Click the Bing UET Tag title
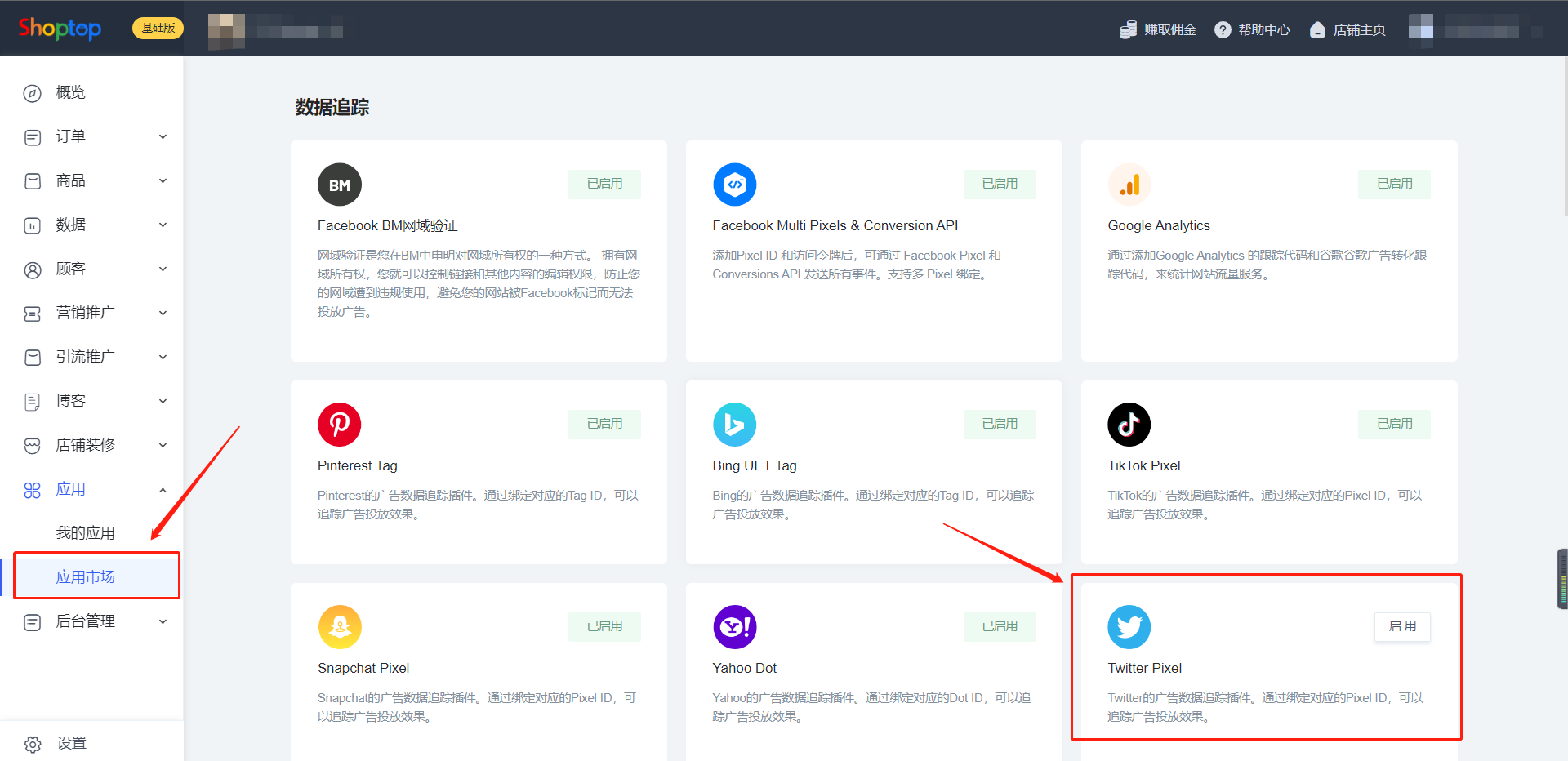Screen dimensions: 1568x761 tap(755, 465)
